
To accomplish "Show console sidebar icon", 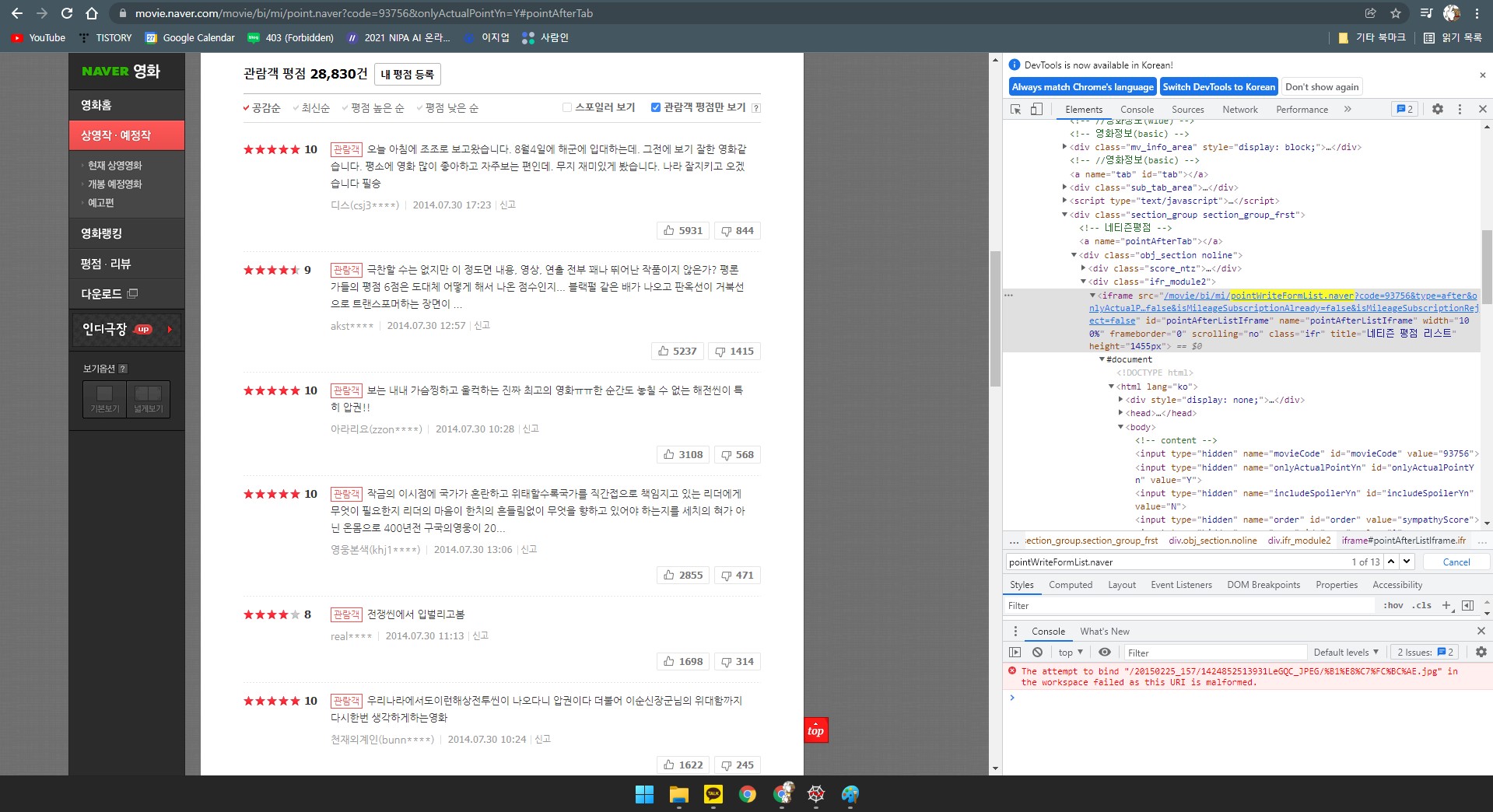I will pyautogui.click(x=1015, y=652).
